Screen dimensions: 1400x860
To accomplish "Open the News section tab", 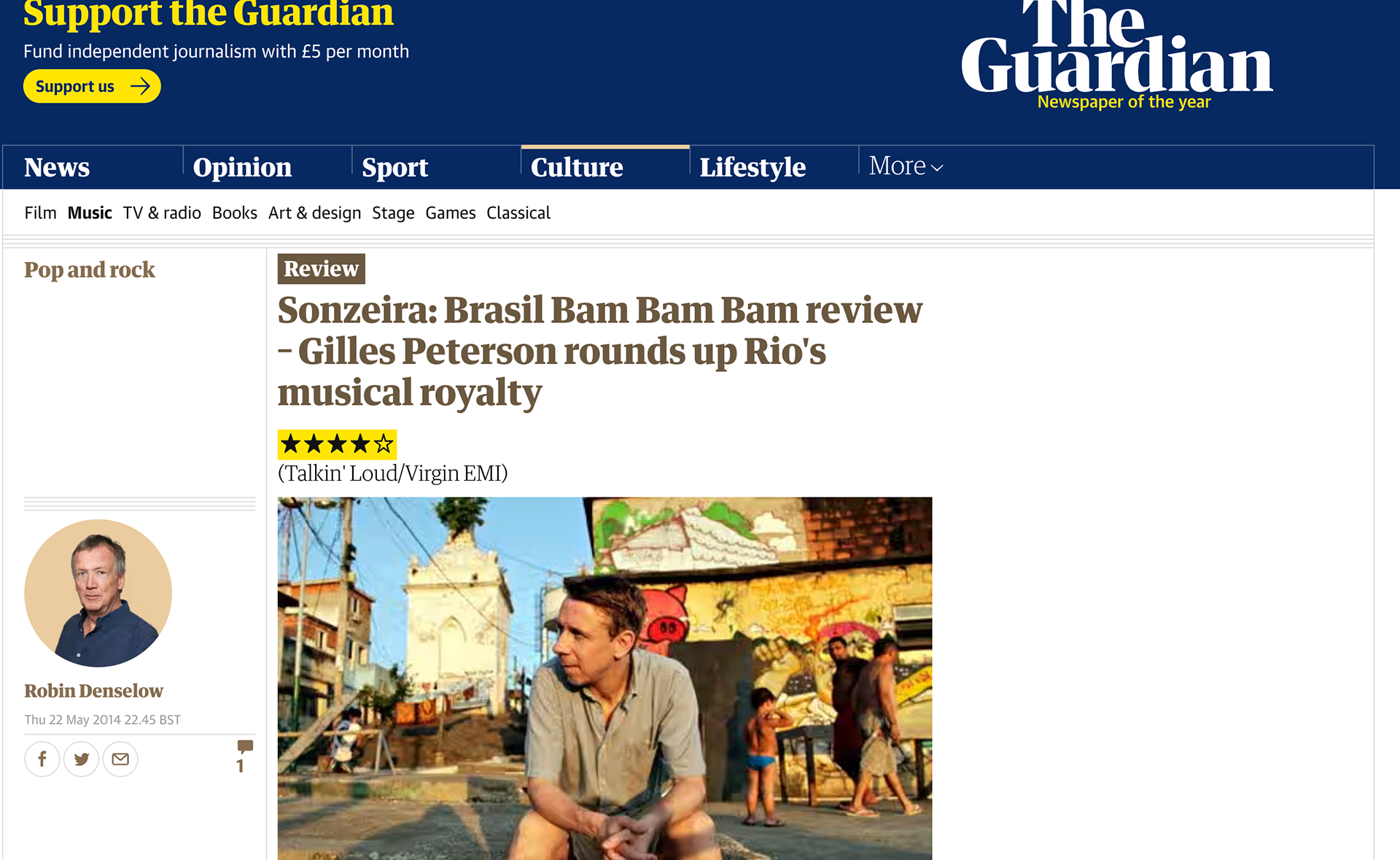I will [x=57, y=167].
